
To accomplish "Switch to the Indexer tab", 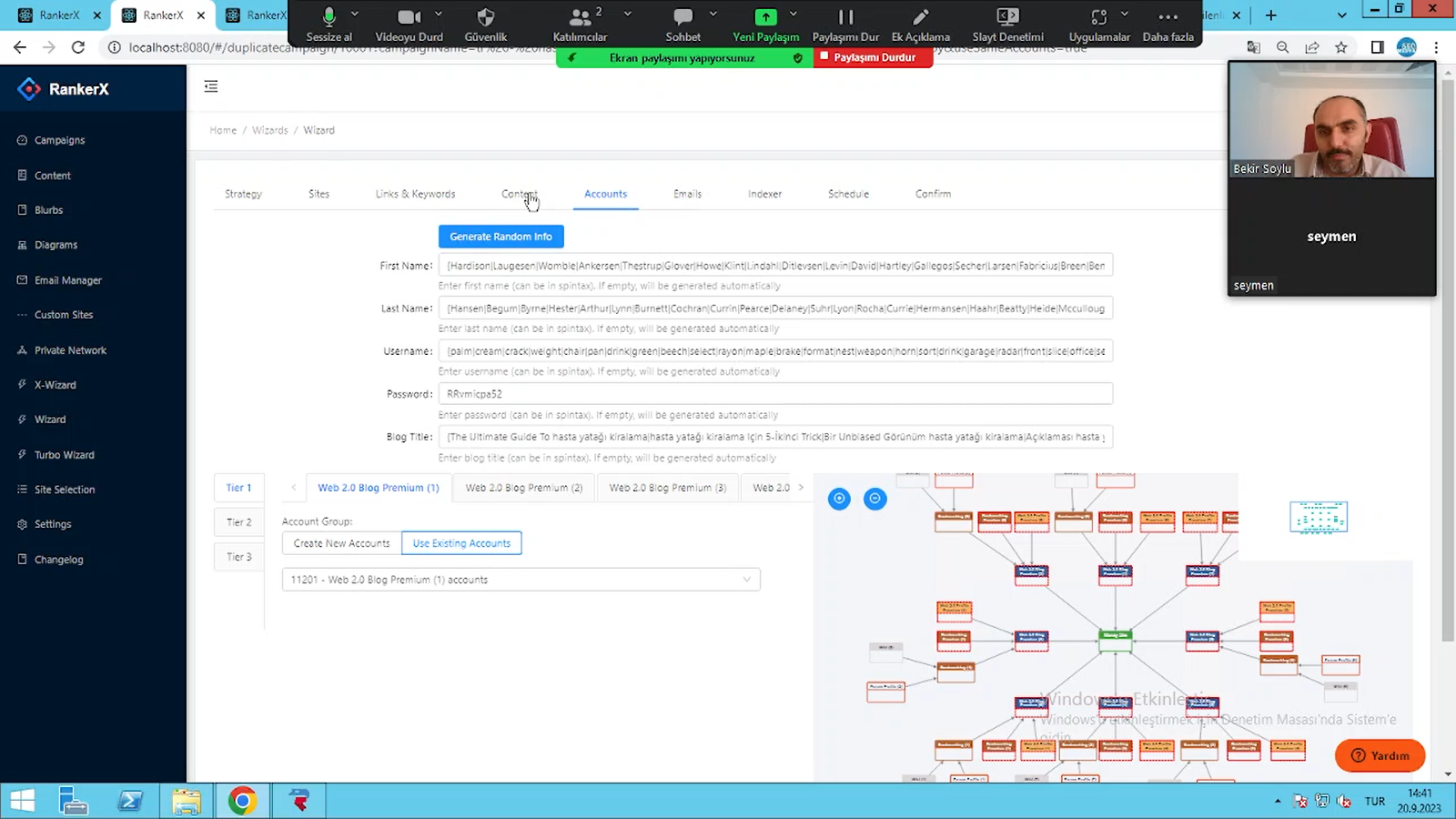I will point(764,194).
